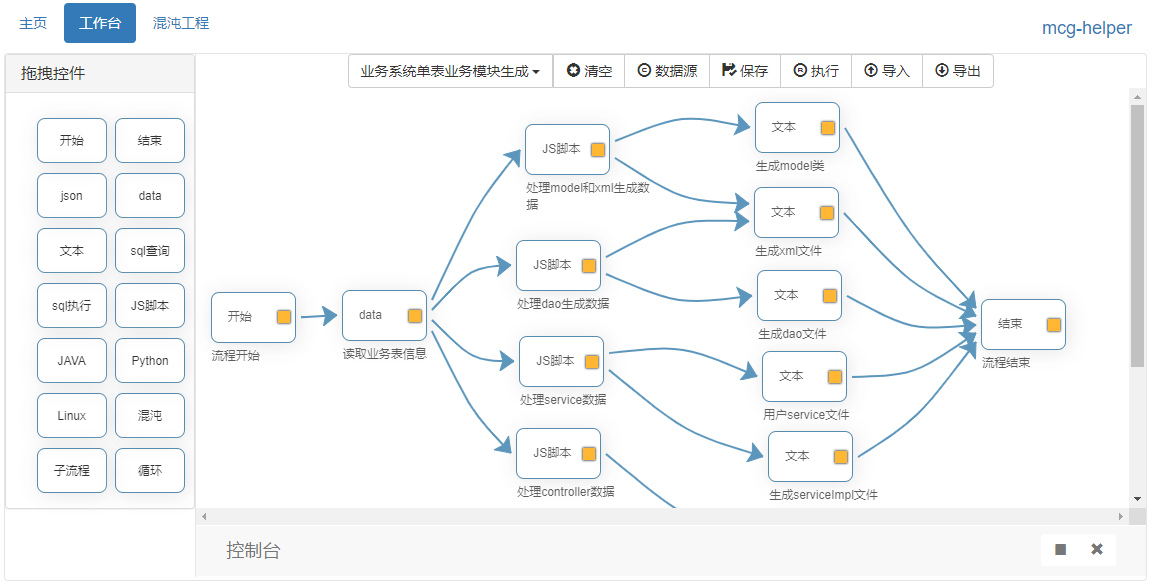Run the flow using 执行 button

click(816, 71)
